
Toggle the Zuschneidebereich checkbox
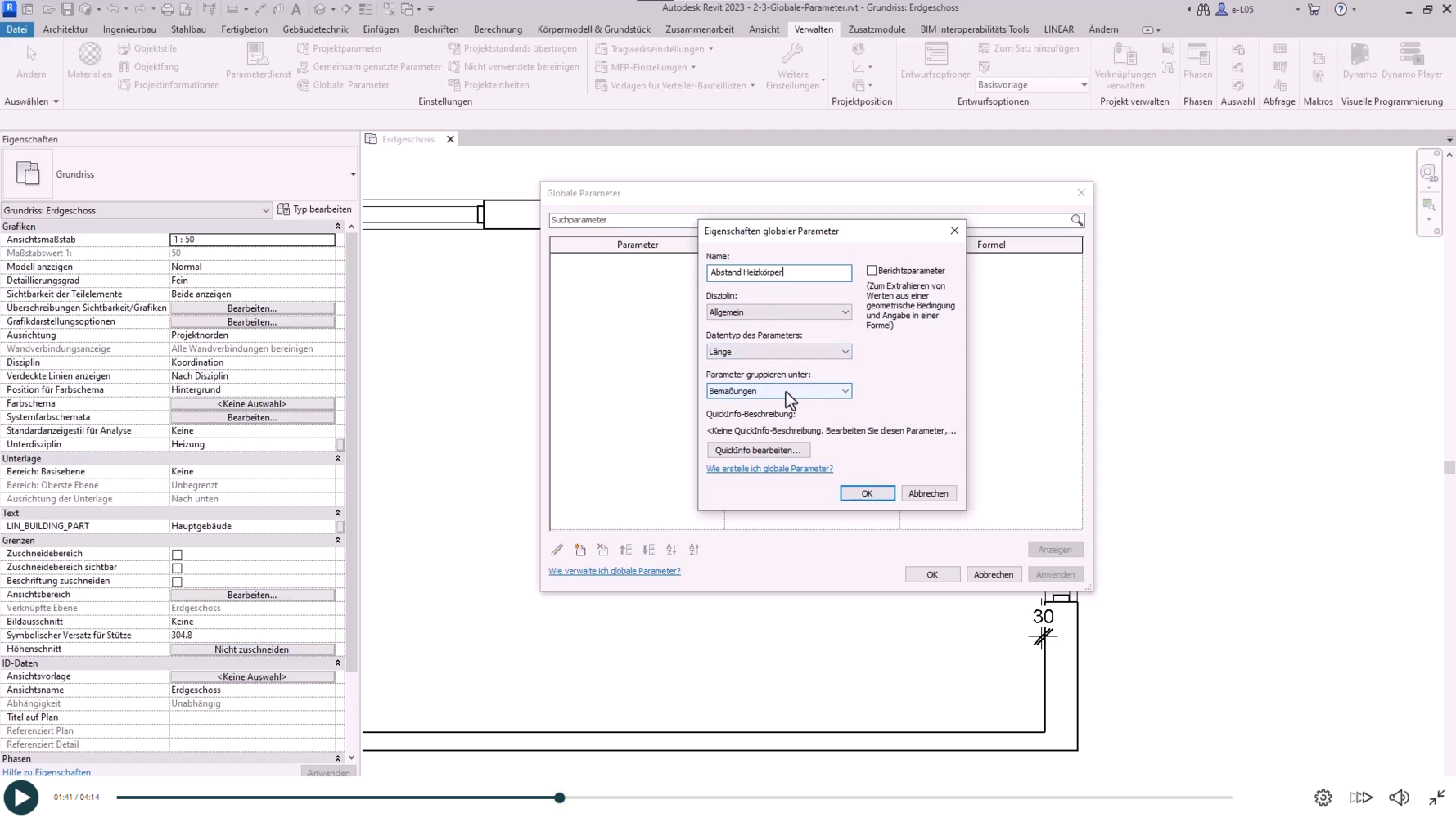click(x=177, y=555)
